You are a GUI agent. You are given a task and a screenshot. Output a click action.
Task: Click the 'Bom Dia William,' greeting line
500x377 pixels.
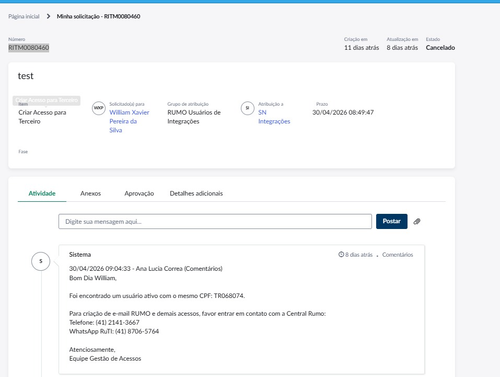point(93,278)
